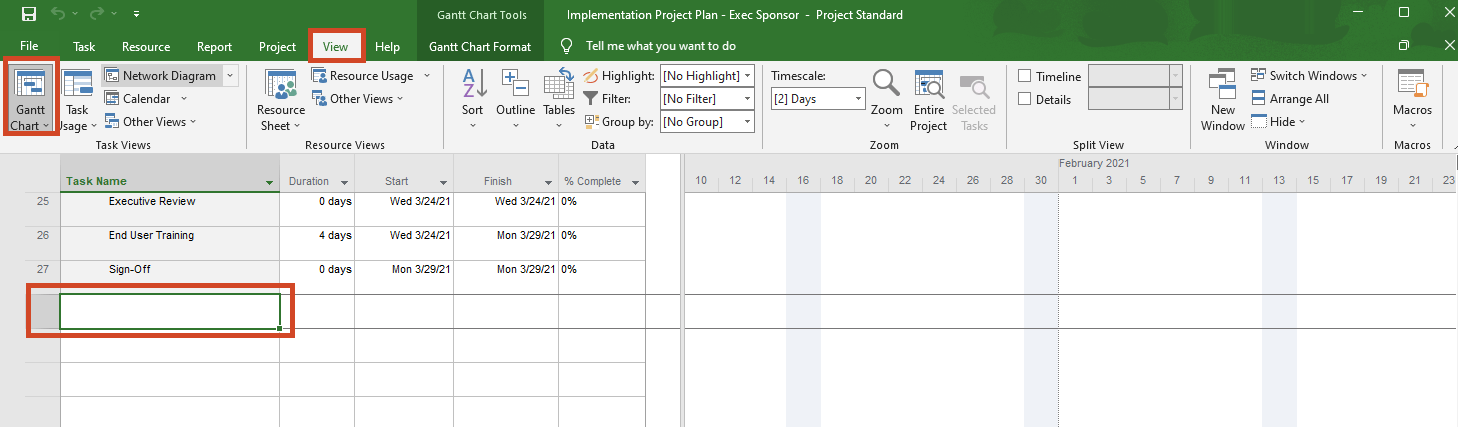Viewport: 1458px width, 427px height.
Task: Switch to the Resource ribbon tab
Action: [x=146, y=47]
